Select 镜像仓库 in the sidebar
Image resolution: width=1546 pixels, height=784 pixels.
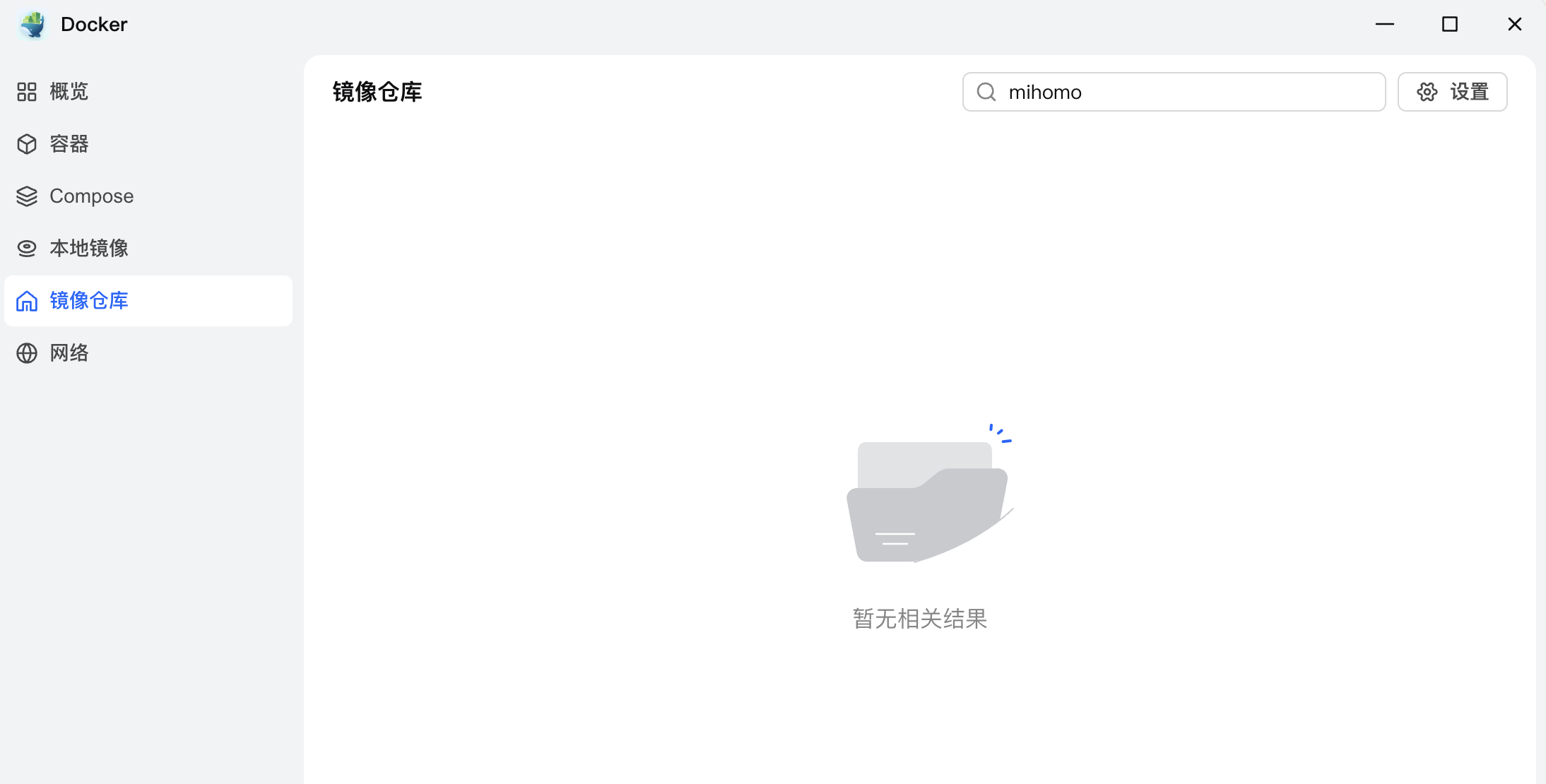(x=148, y=301)
